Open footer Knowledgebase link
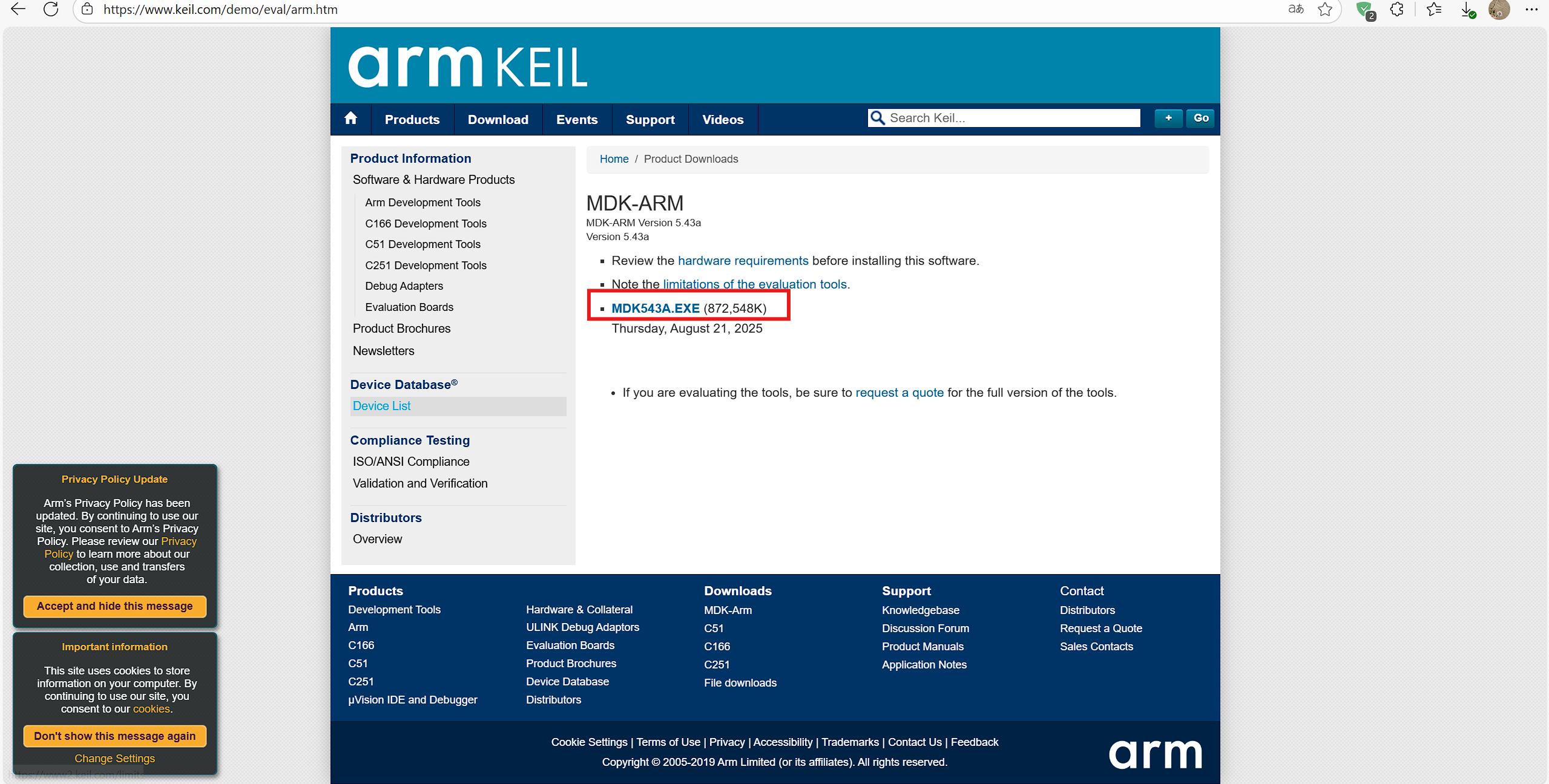The height and width of the screenshot is (784, 1549). point(920,610)
